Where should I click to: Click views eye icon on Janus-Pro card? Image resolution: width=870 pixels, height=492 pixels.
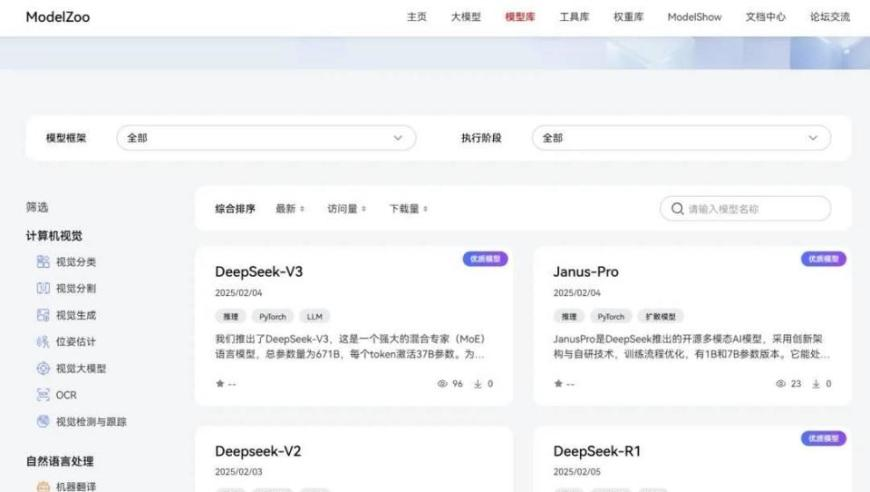(x=781, y=383)
